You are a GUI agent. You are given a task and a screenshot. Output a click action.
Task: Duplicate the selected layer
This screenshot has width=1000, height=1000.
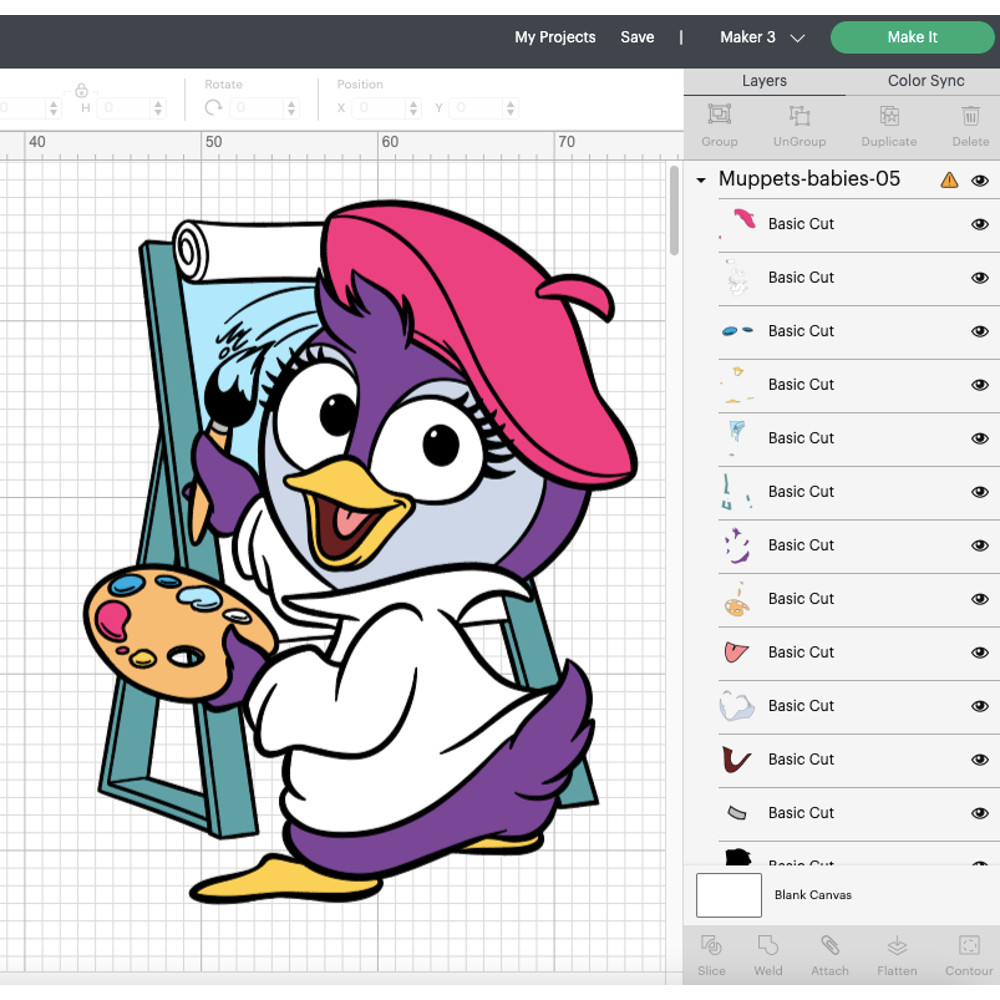pos(888,125)
